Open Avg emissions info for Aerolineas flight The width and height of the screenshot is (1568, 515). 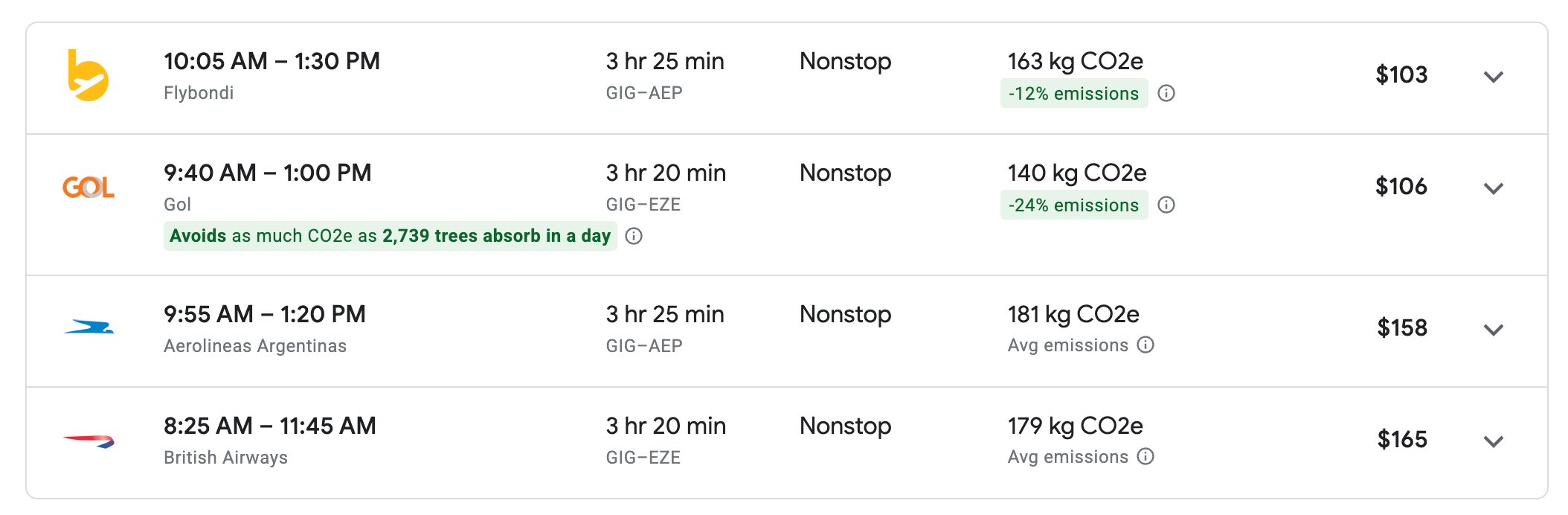[1146, 345]
